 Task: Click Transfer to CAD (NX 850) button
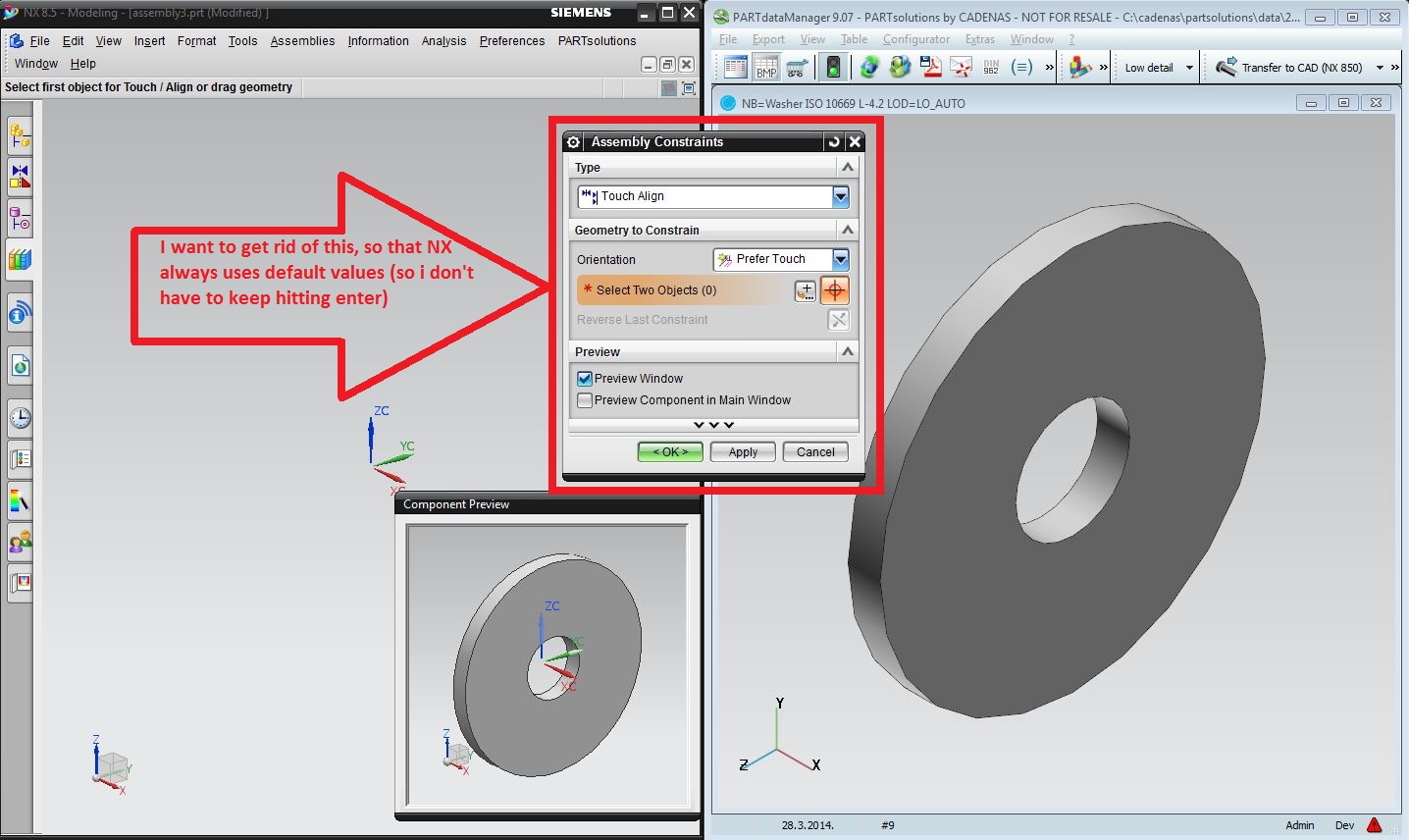point(1289,68)
